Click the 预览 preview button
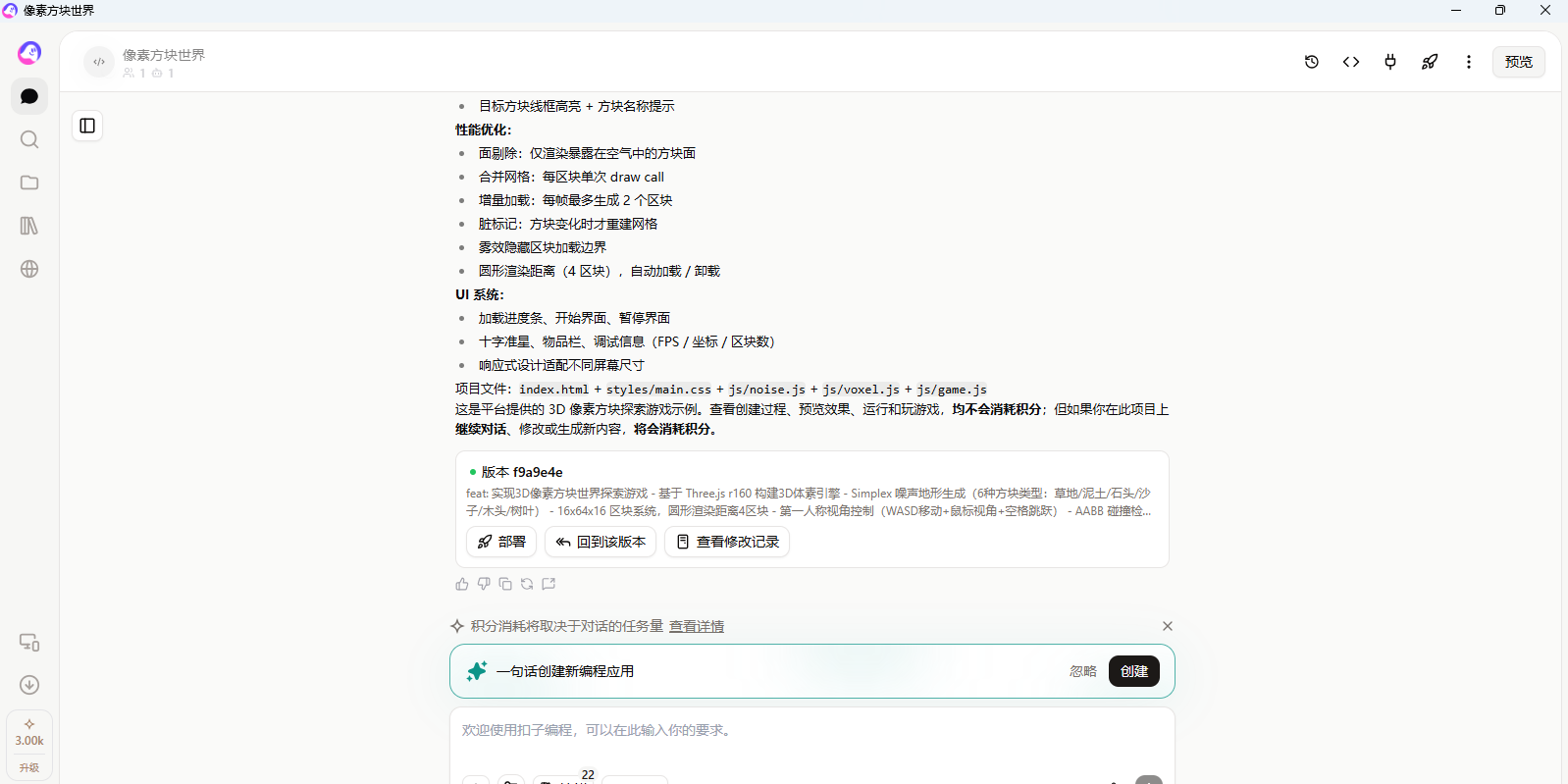The width and height of the screenshot is (1568, 784). click(1519, 62)
